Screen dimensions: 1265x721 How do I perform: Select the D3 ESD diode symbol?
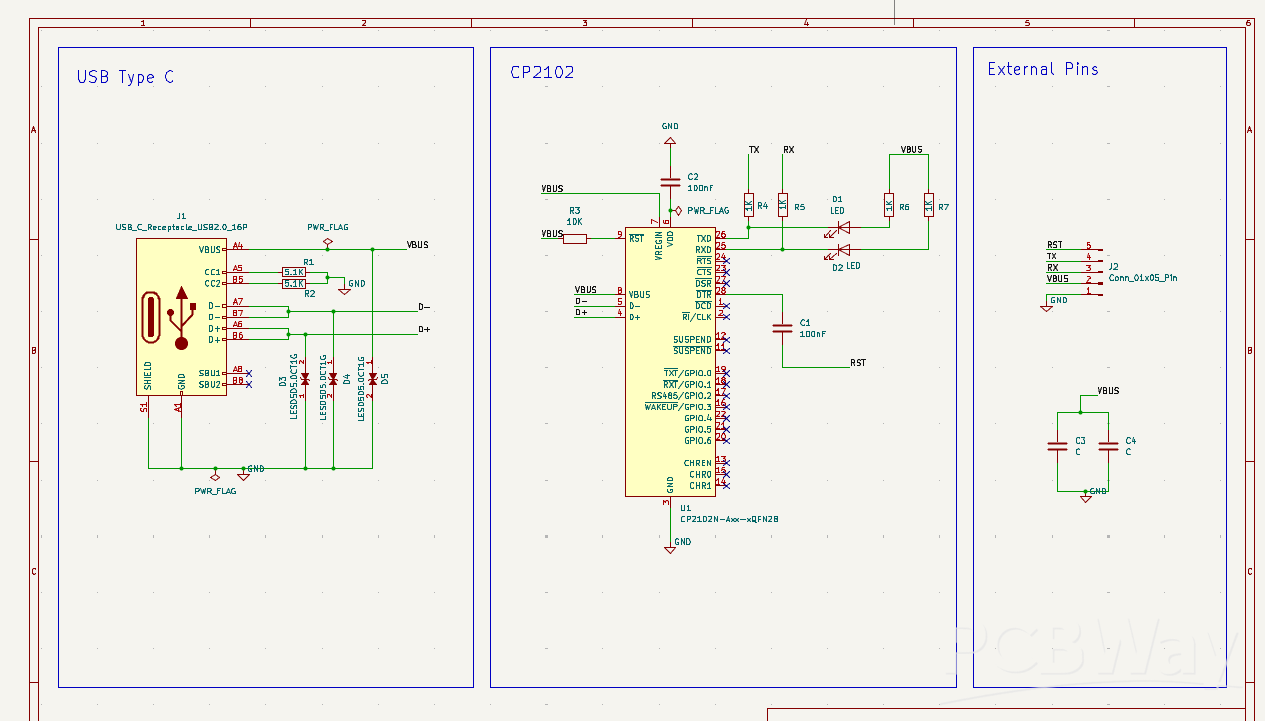305,379
